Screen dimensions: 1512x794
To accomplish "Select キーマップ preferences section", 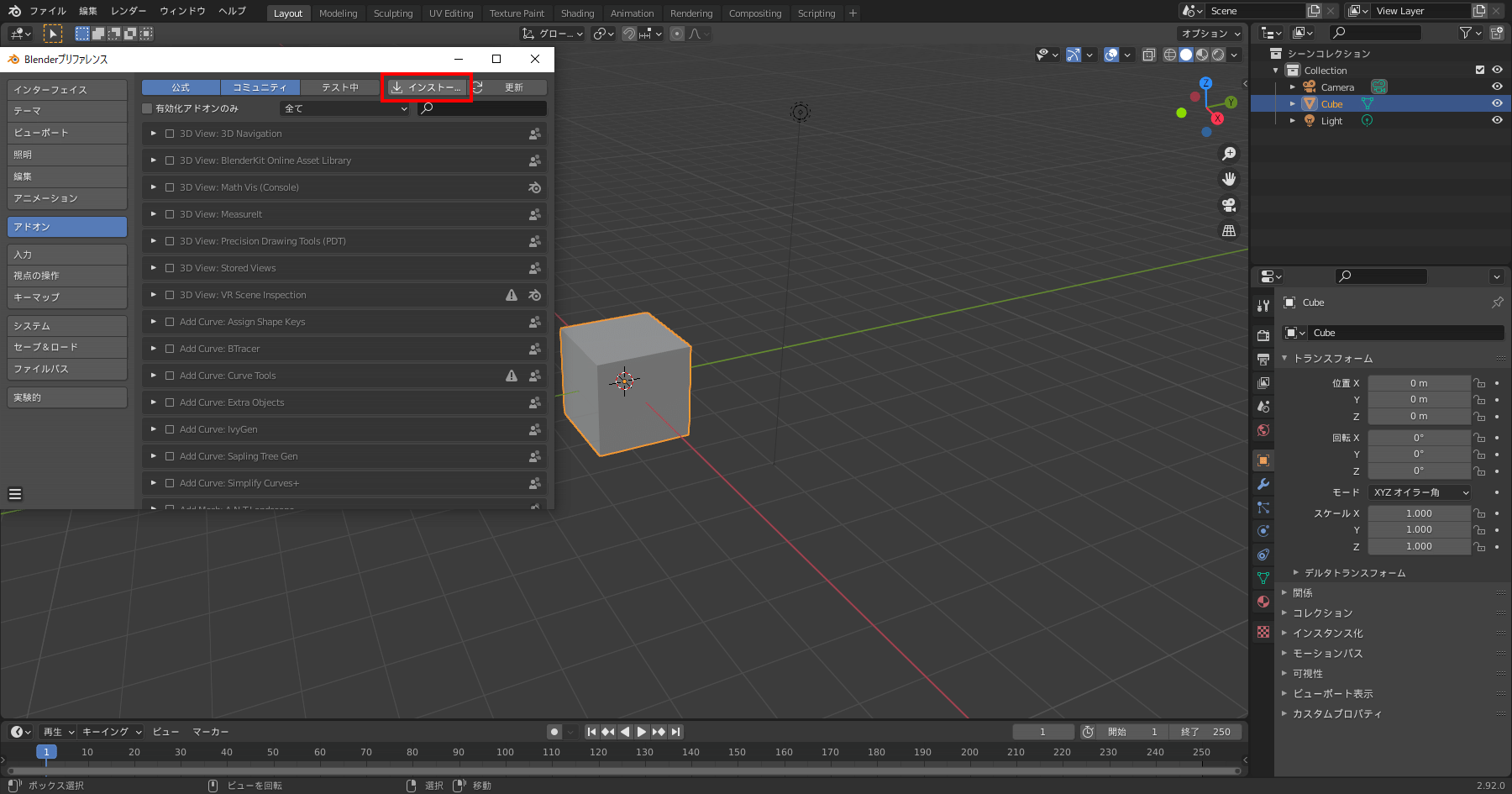I will click(67, 297).
